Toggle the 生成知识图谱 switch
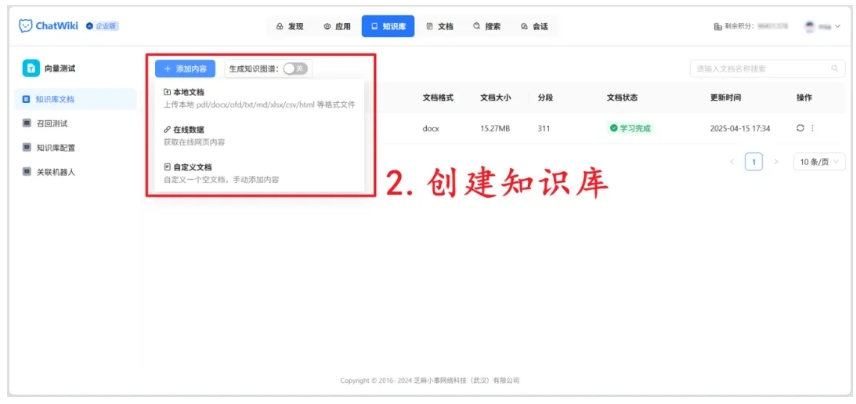 (x=295, y=69)
